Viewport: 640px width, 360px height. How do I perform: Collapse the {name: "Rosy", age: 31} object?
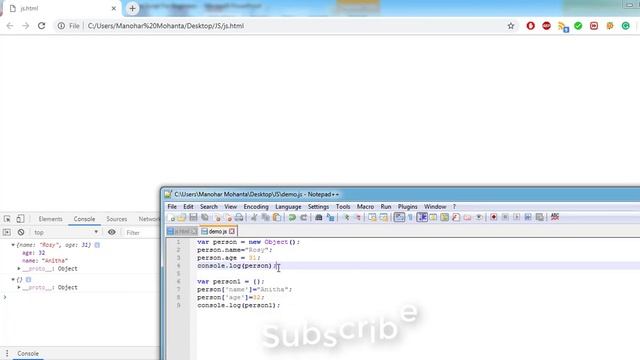point(13,245)
